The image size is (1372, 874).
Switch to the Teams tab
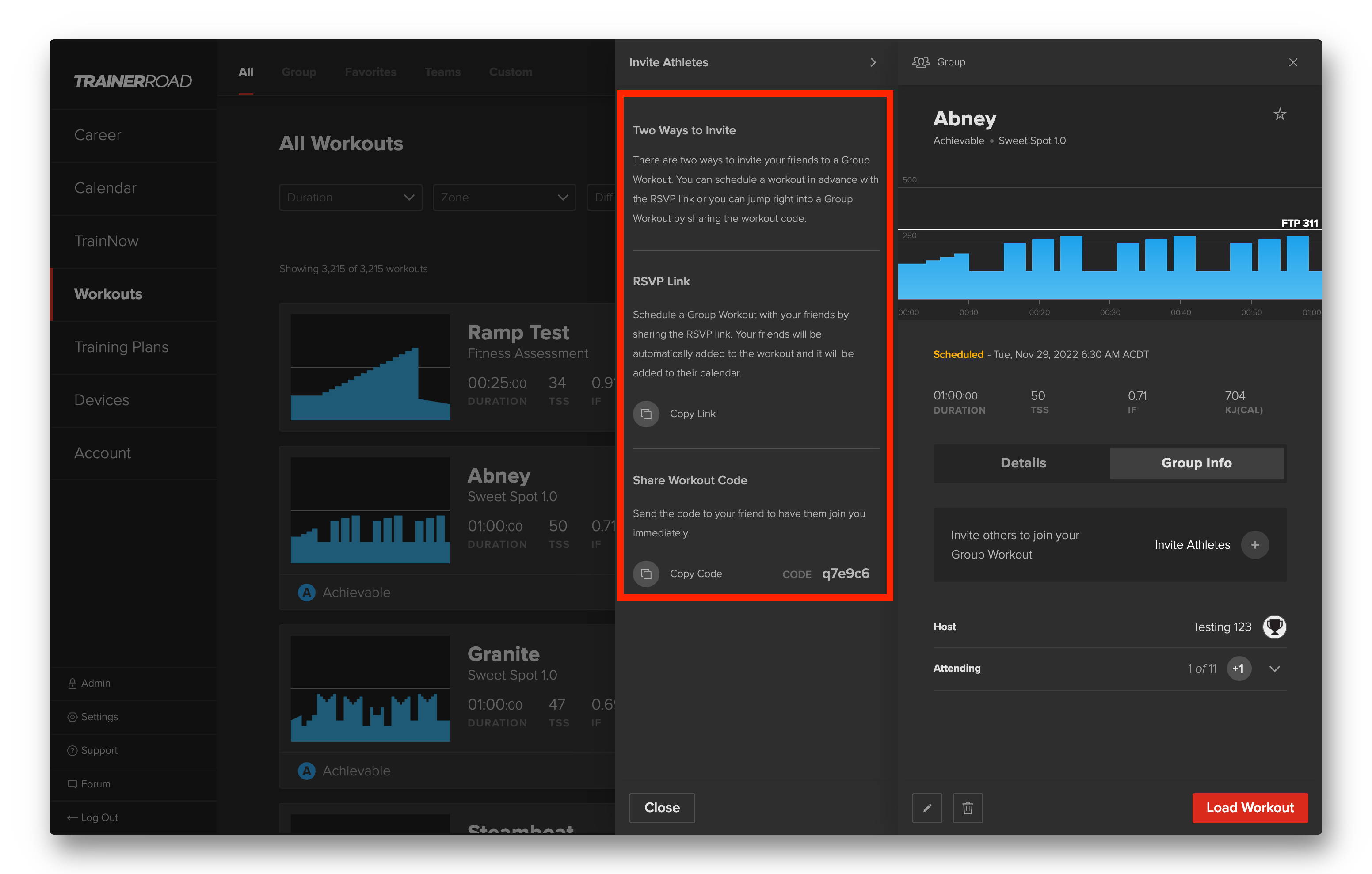point(443,72)
